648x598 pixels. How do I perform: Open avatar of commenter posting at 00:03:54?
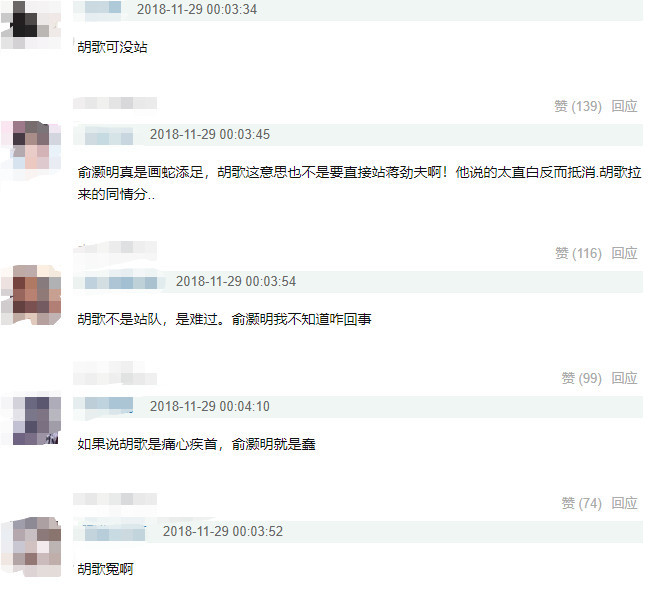[31, 295]
